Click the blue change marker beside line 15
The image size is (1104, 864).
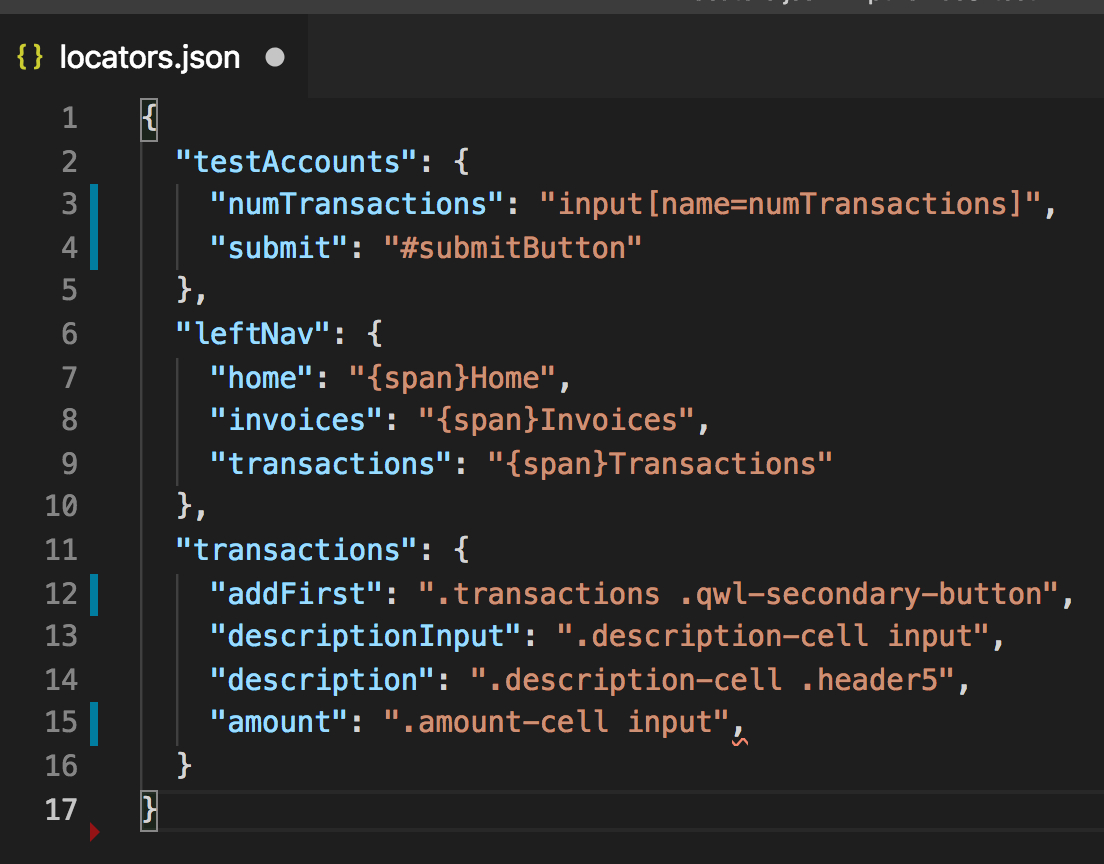(94, 722)
